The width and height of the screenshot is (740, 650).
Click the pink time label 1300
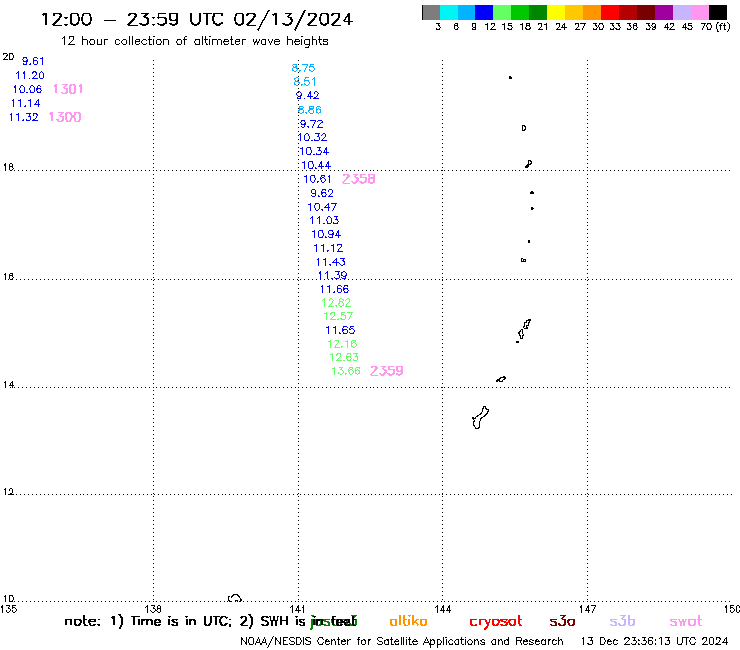coord(65,117)
